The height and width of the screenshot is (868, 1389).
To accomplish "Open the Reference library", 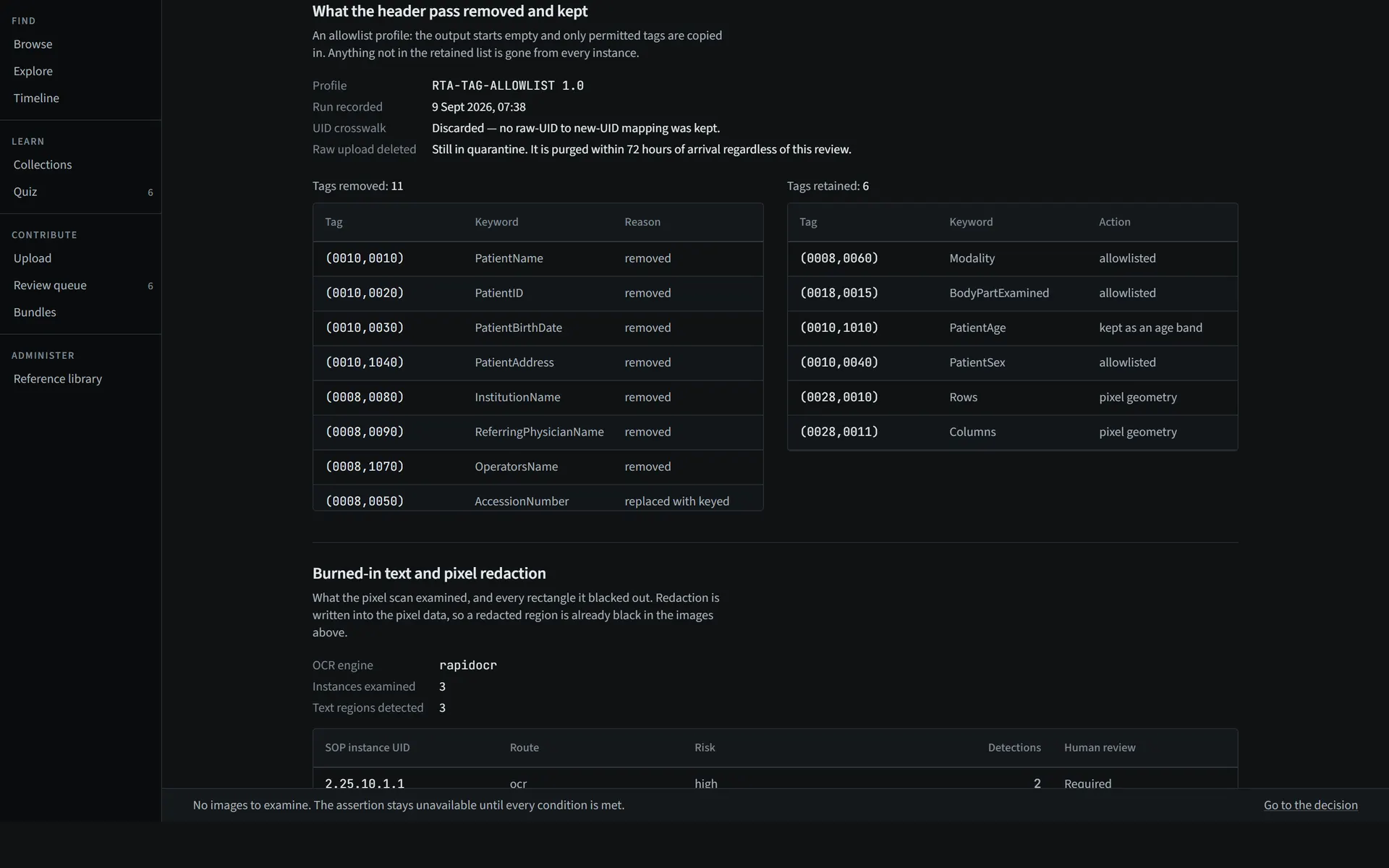I will coord(58,378).
